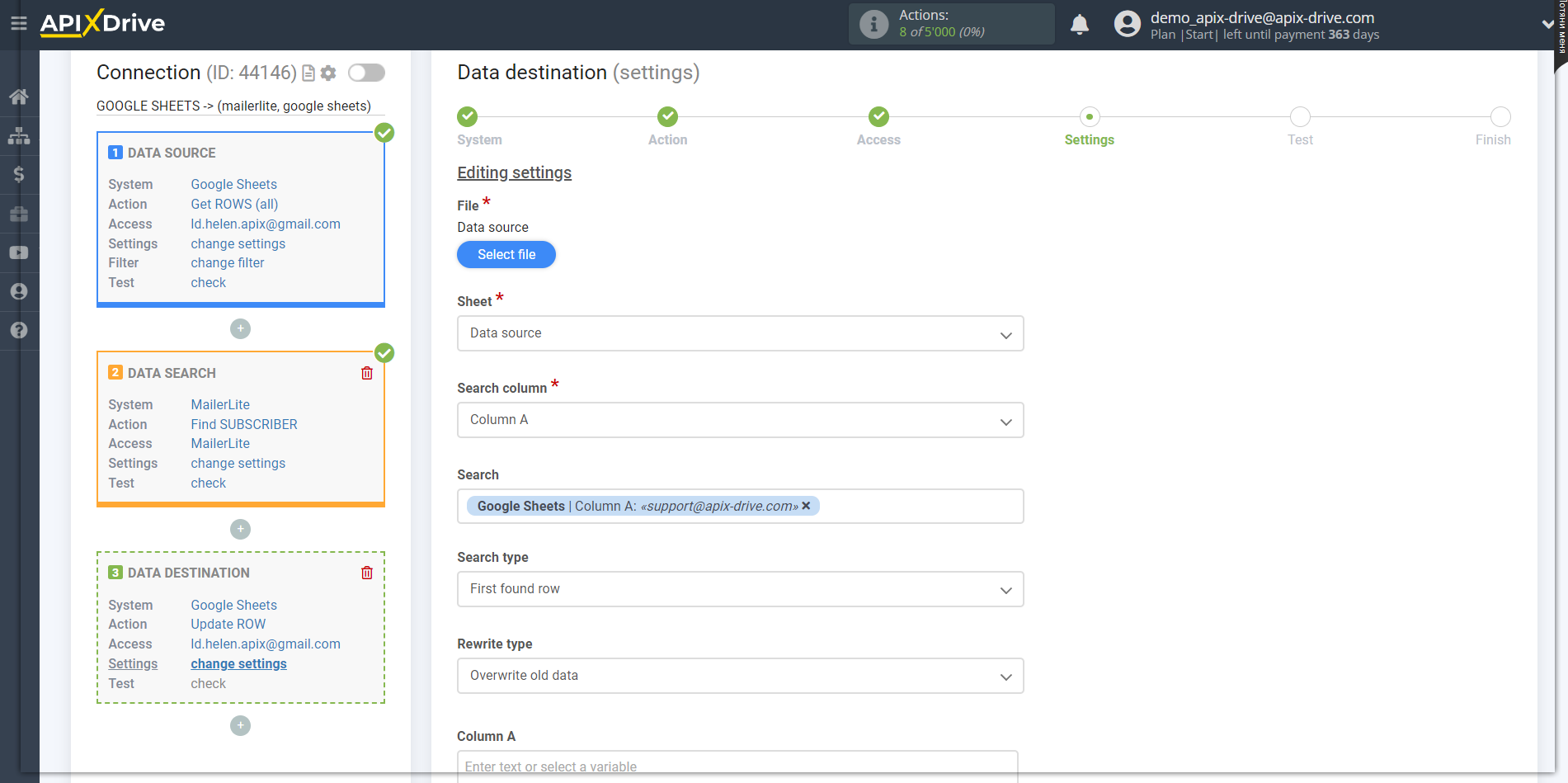Click the connection document copy icon

click(x=308, y=73)
